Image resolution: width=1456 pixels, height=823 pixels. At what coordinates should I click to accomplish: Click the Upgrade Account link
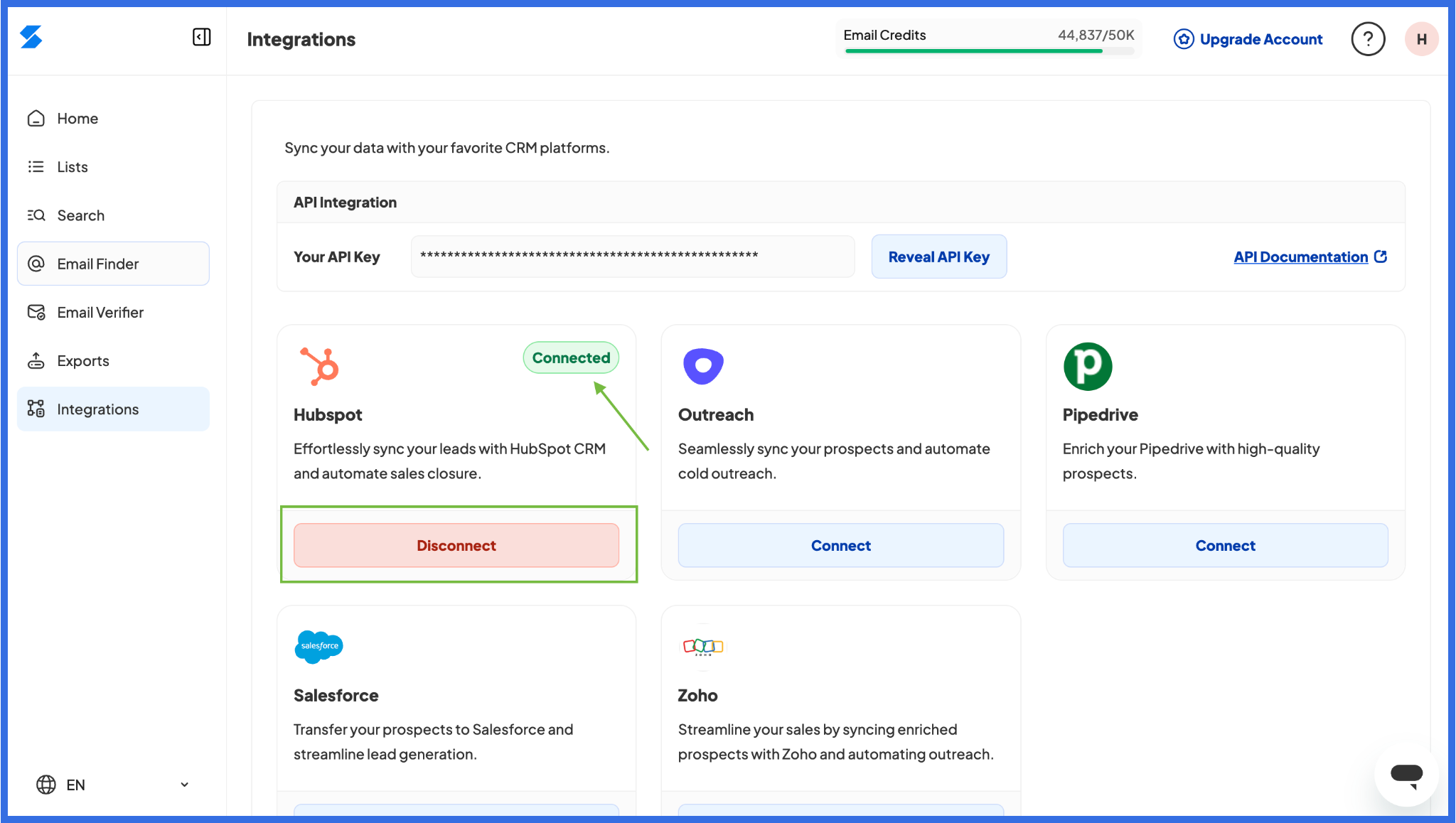click(x=1261, y=39)
